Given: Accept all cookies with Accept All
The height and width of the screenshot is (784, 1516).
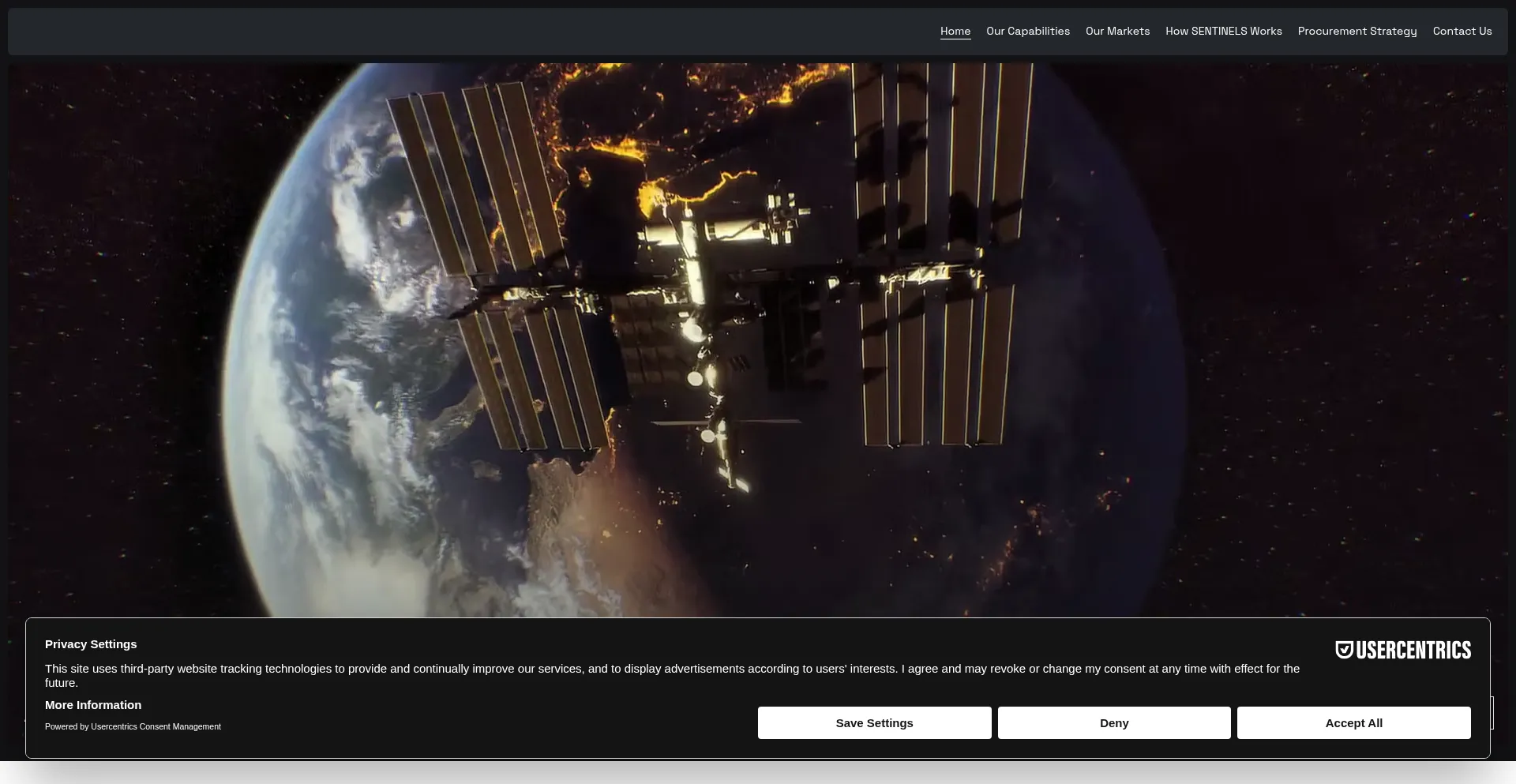Looking at the screenshot, I should (x=1353, y=722).
